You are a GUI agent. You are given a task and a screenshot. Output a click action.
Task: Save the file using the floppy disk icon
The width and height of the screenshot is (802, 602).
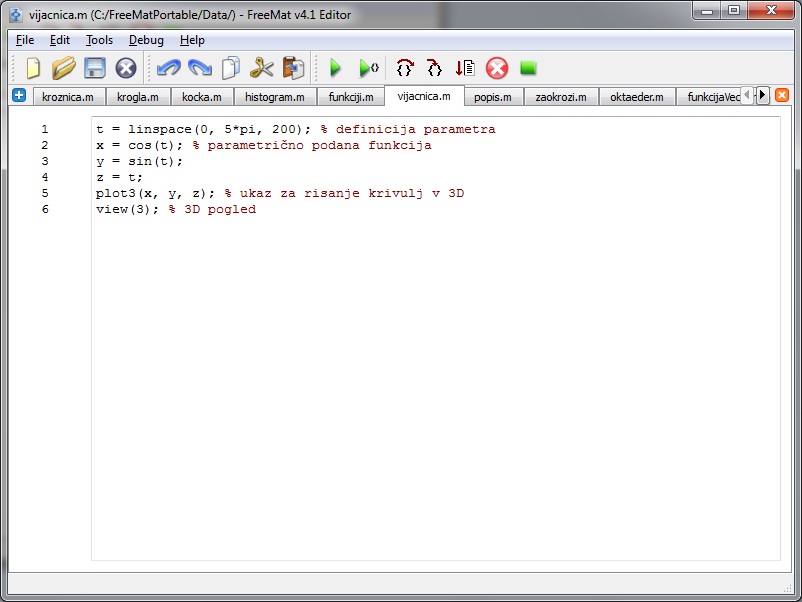click(x=95, y=68)
